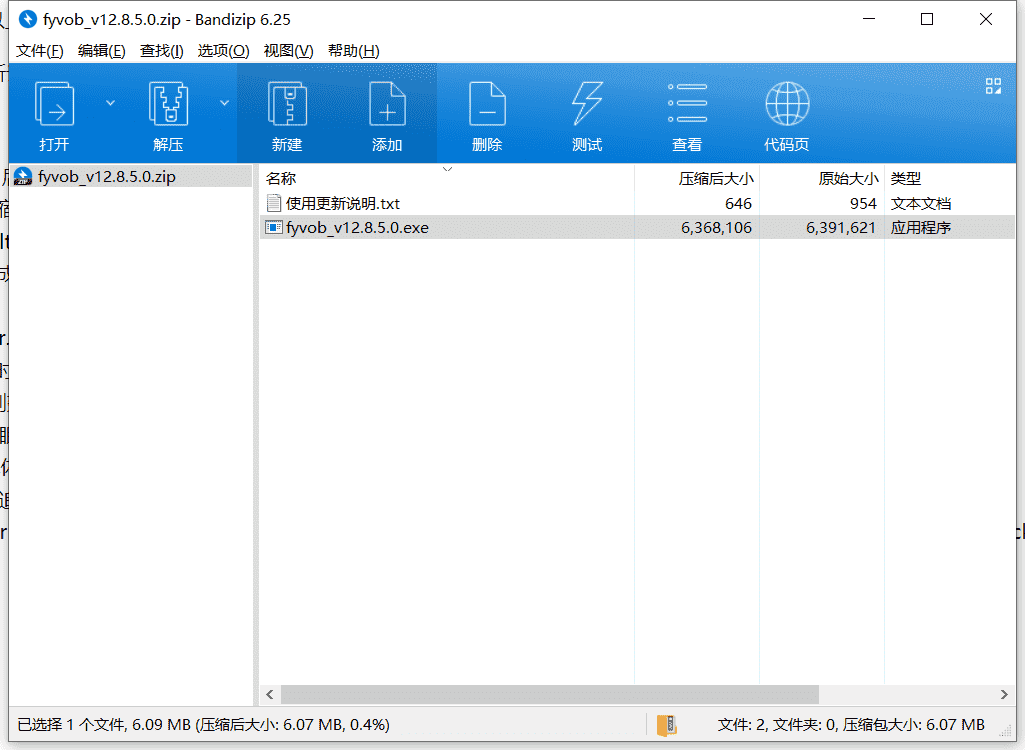The image size is (1025, 750).
Task: Click the horizontal scrollbar thumb
Action: coord(549,694)
